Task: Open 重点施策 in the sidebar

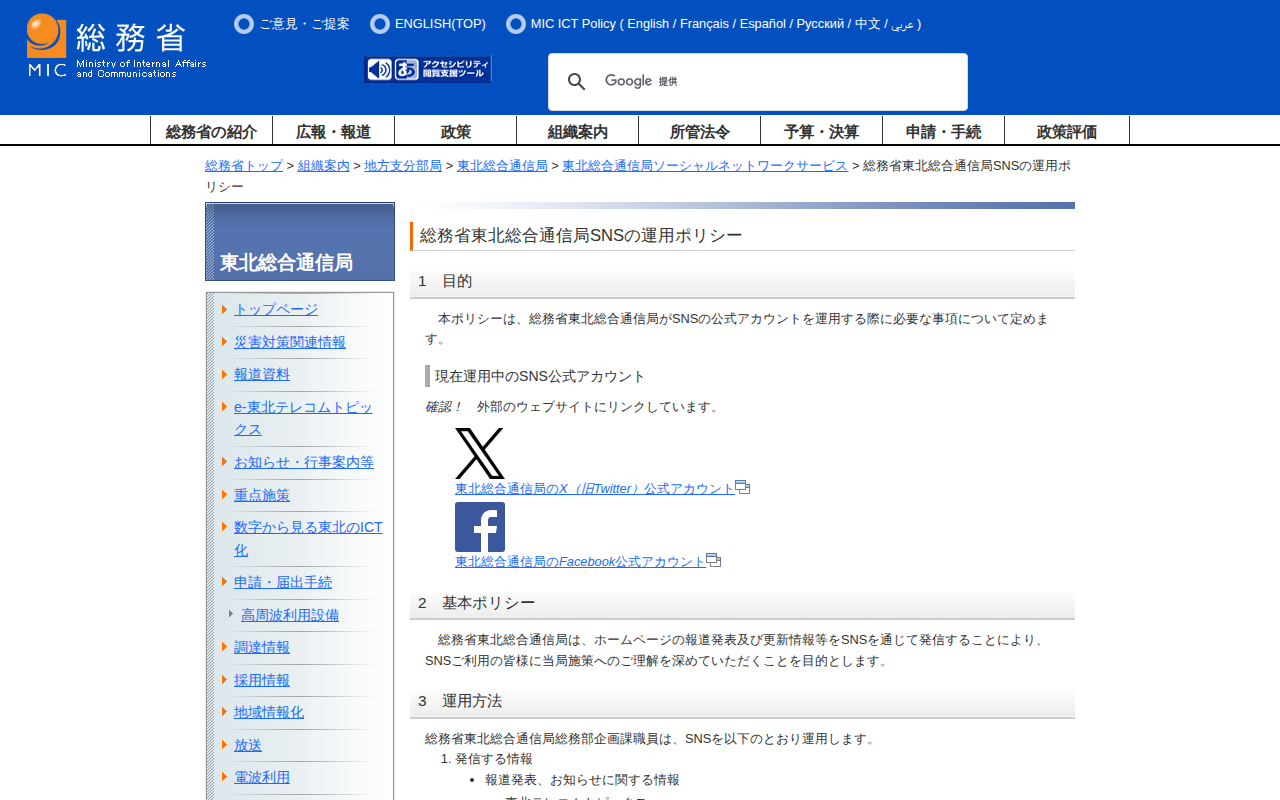Action: [x=262, y=495]
